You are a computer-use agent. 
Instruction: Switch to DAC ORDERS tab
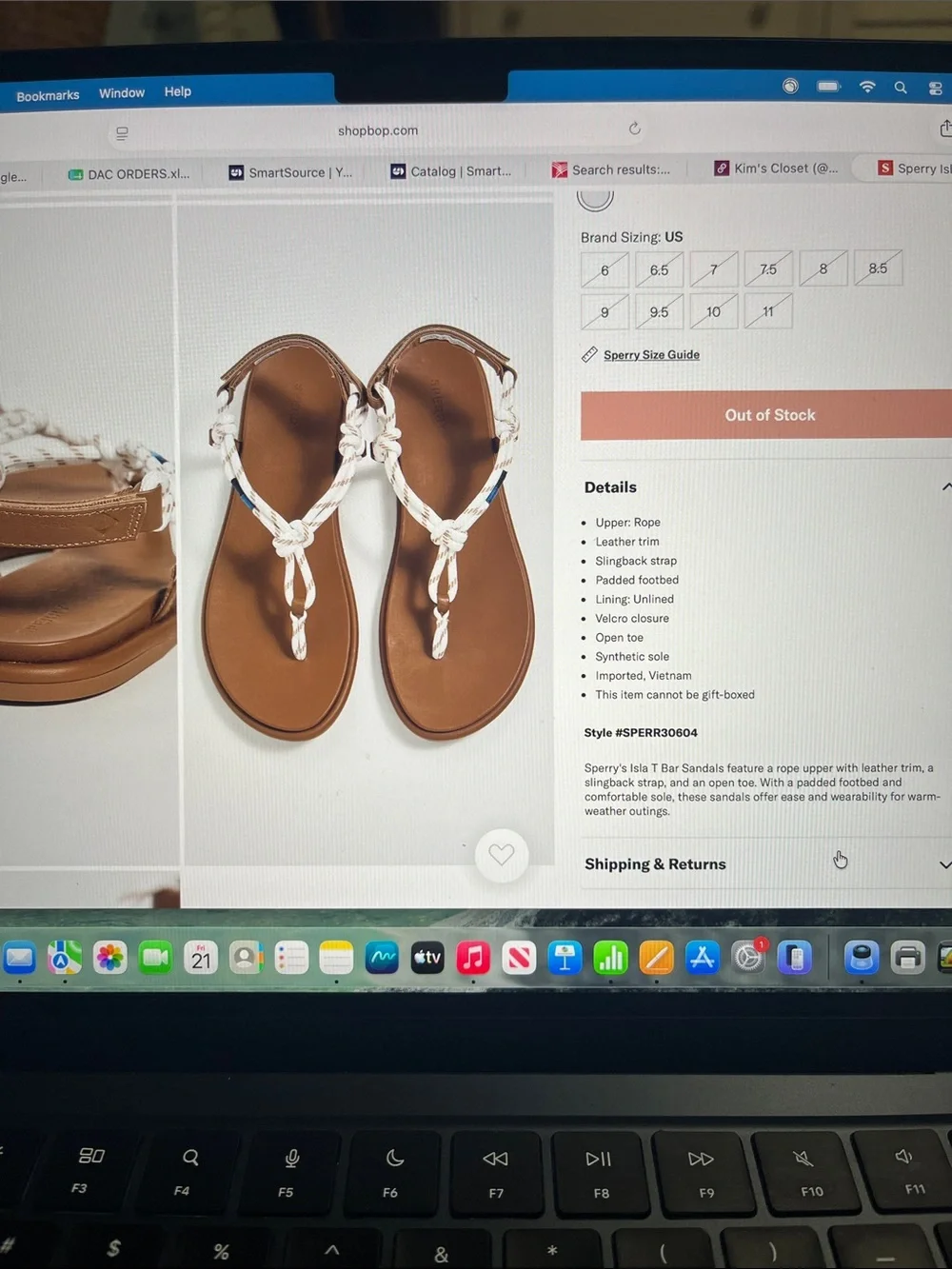tap(130, 173)
